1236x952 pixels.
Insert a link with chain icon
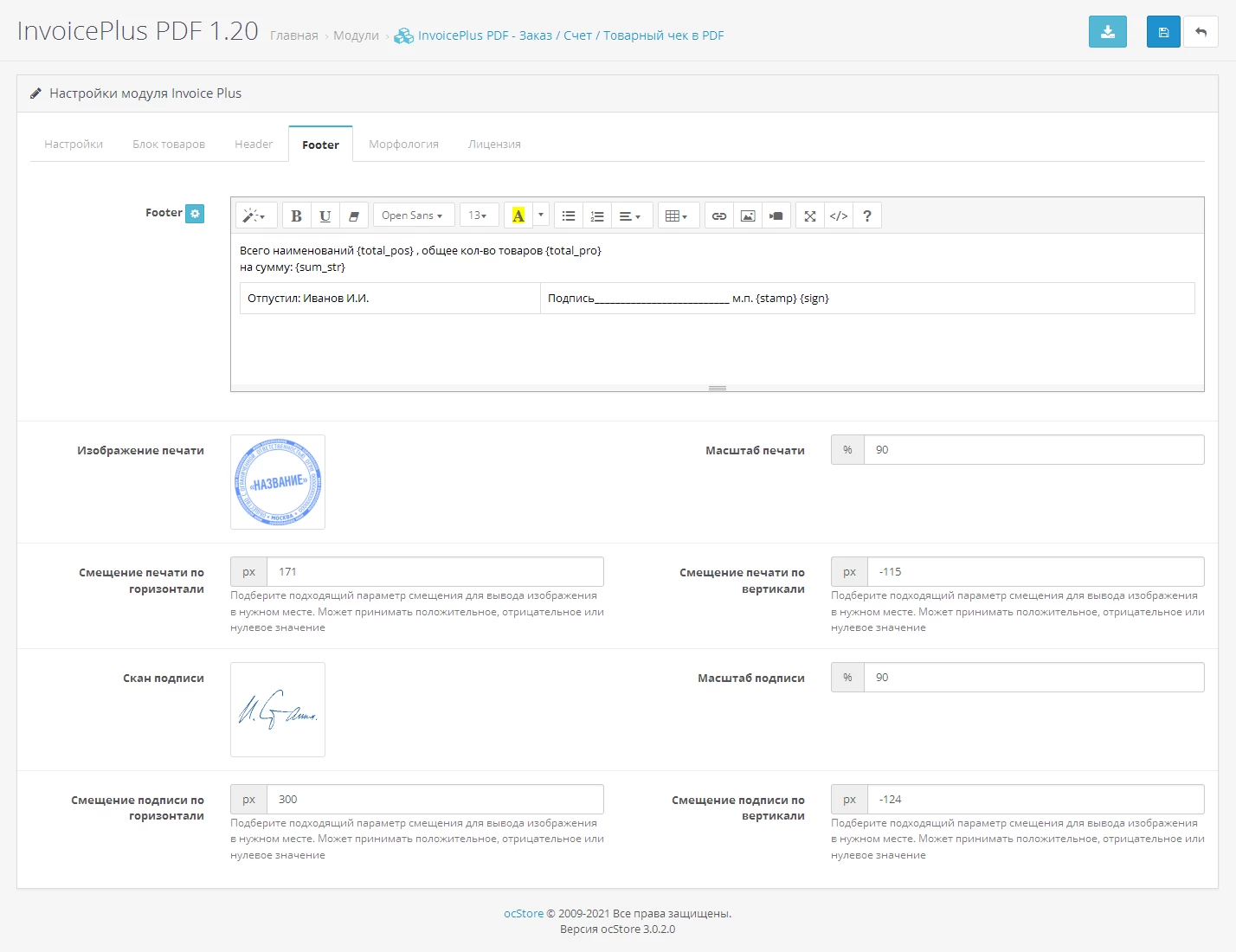[x=719, y=215]
